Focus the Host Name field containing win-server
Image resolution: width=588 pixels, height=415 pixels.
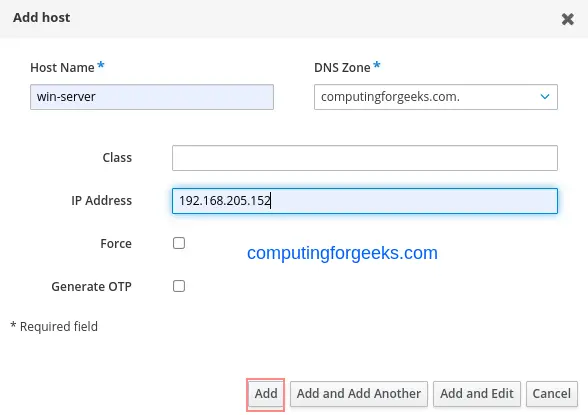[152, 97]
